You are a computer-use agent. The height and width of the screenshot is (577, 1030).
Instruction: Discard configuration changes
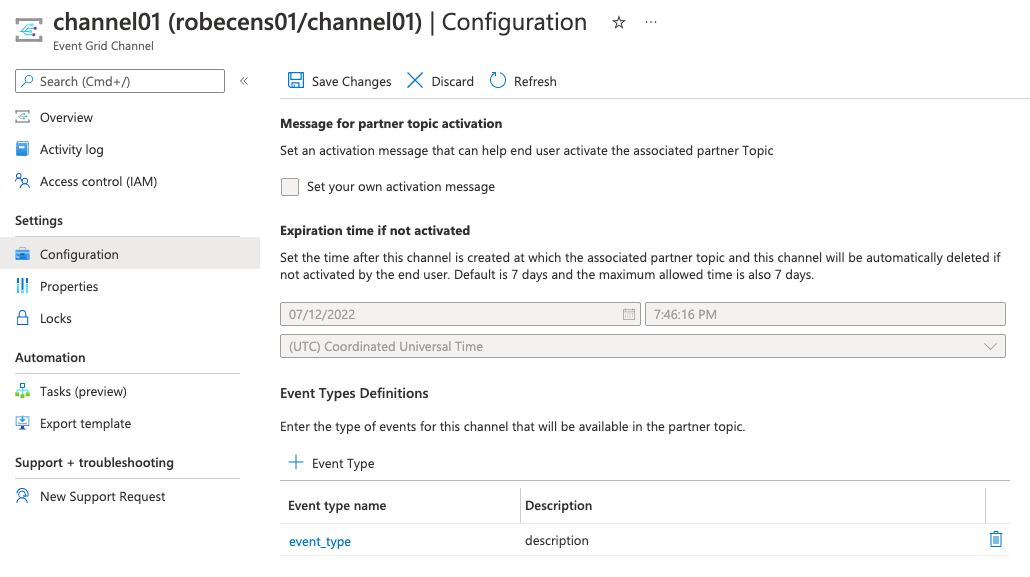tap(440, 81)
